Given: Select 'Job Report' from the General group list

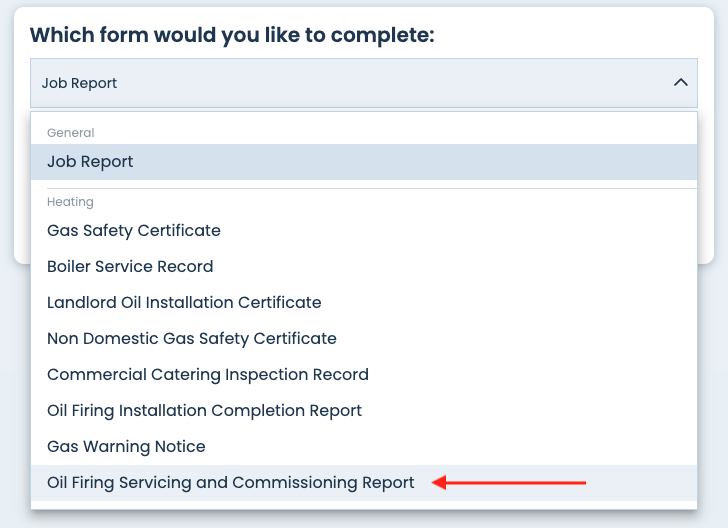Looking at the screenshot, I should 90,162.
